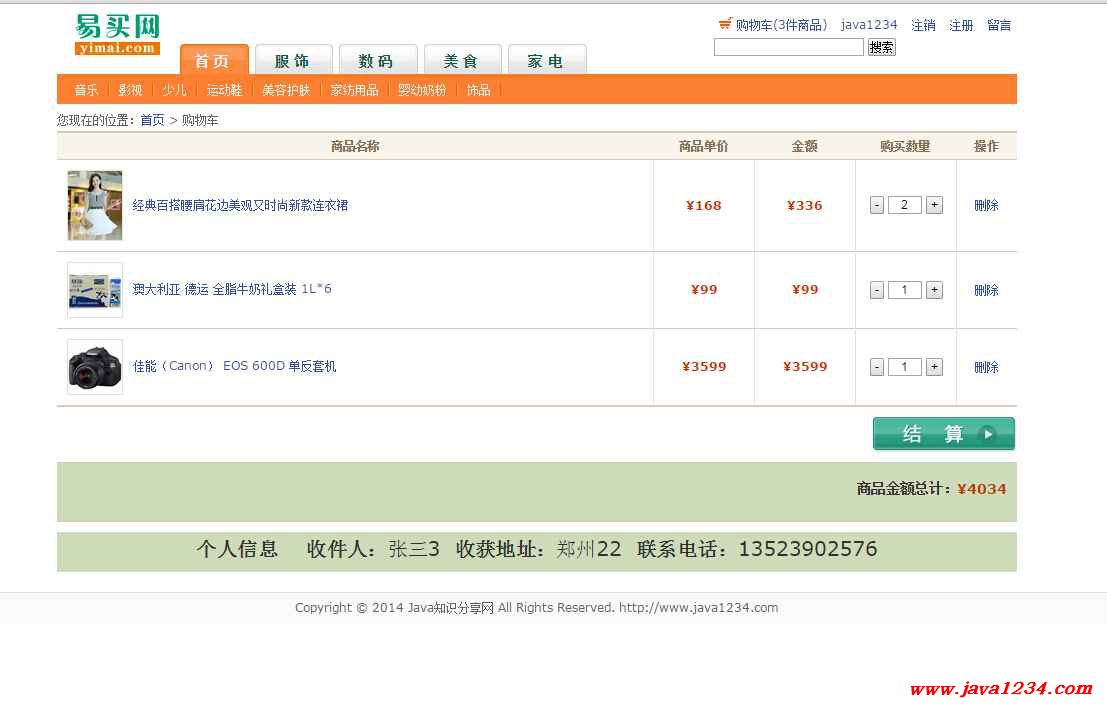Click the 搜索 search button
This screenshot has width=1107, height=712.
pos(881,47)
